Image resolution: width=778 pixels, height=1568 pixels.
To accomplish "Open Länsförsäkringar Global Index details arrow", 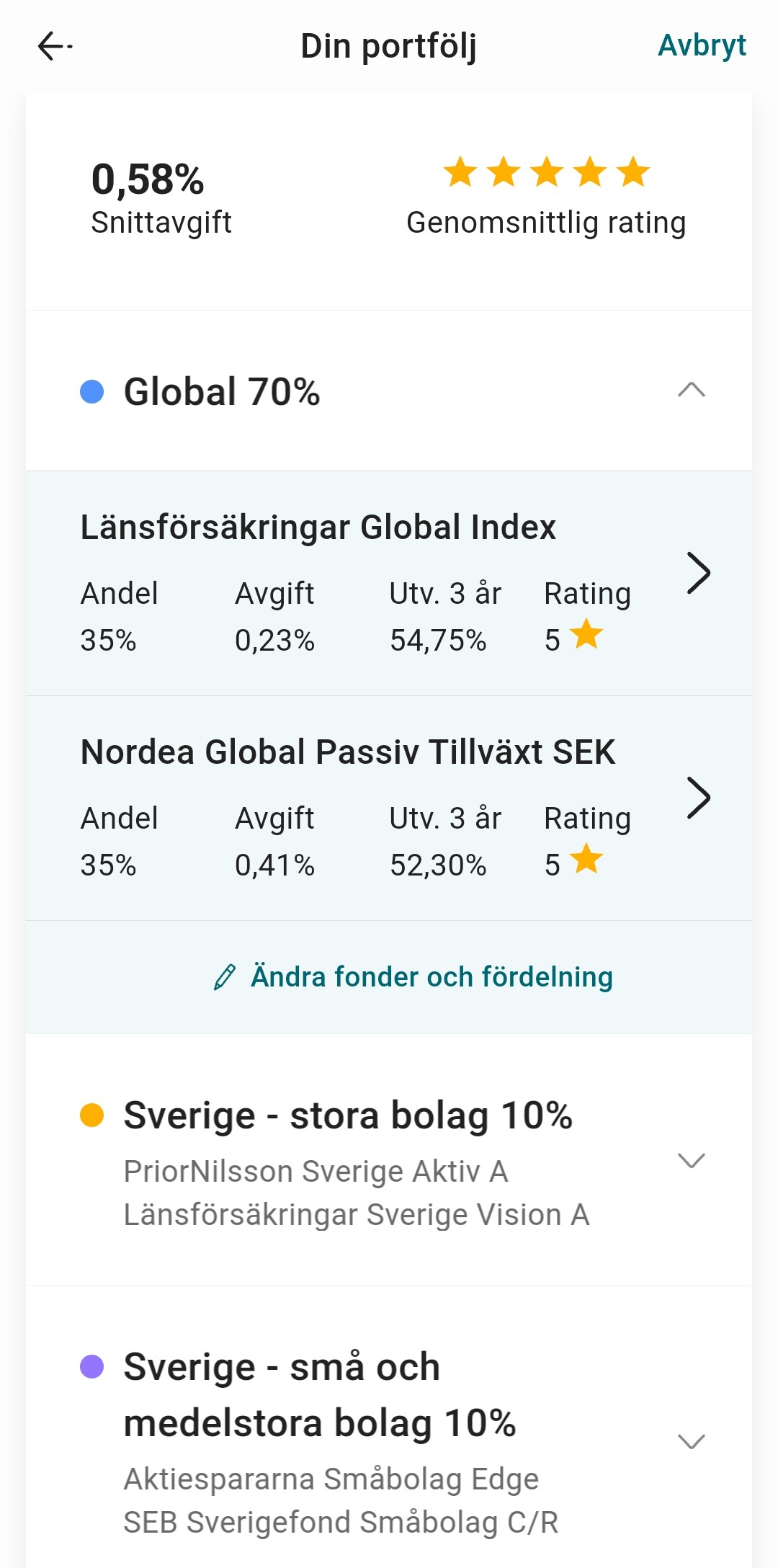I will coord(698,574).
